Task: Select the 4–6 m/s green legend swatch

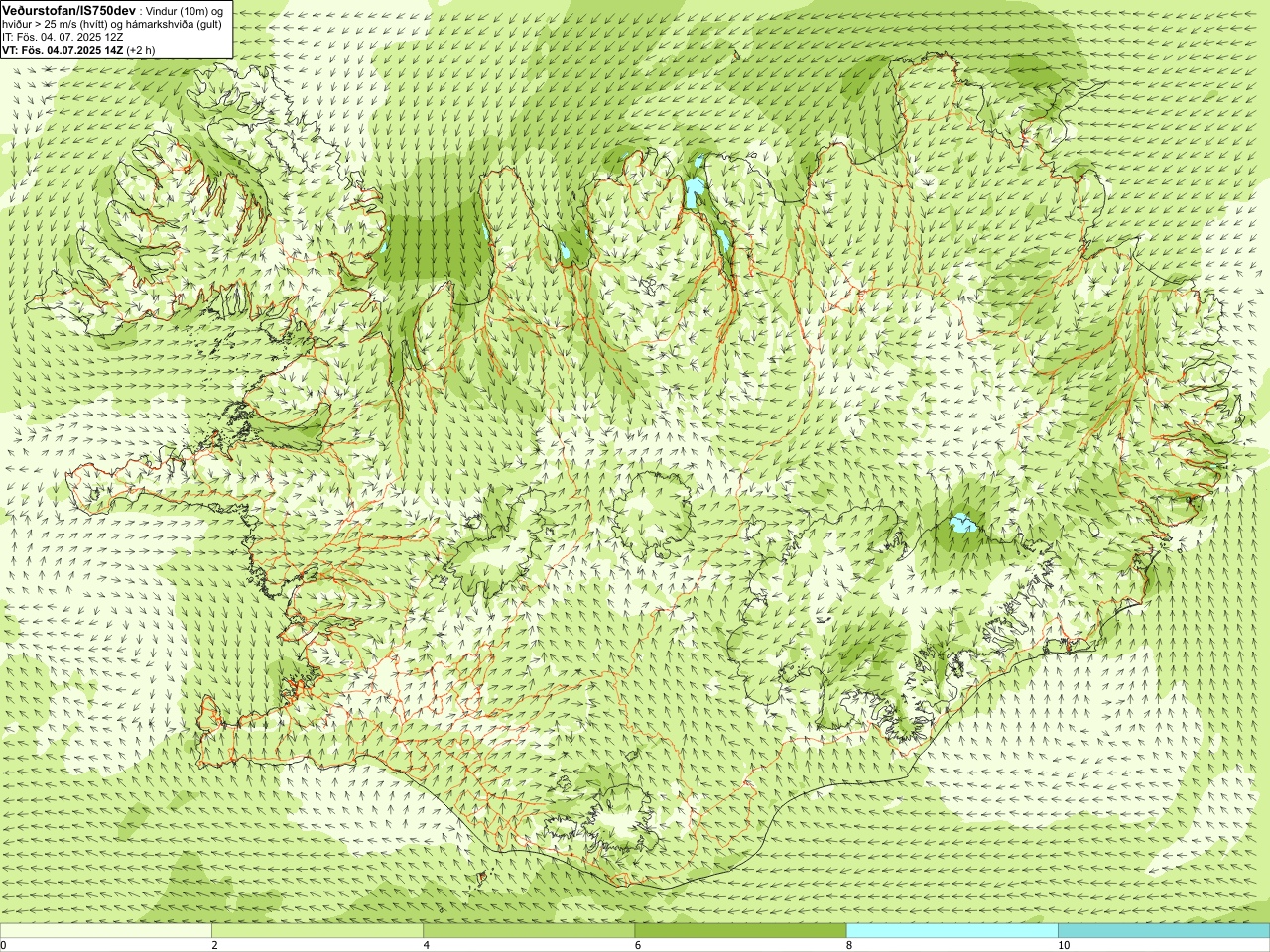Action: [529, 931]
